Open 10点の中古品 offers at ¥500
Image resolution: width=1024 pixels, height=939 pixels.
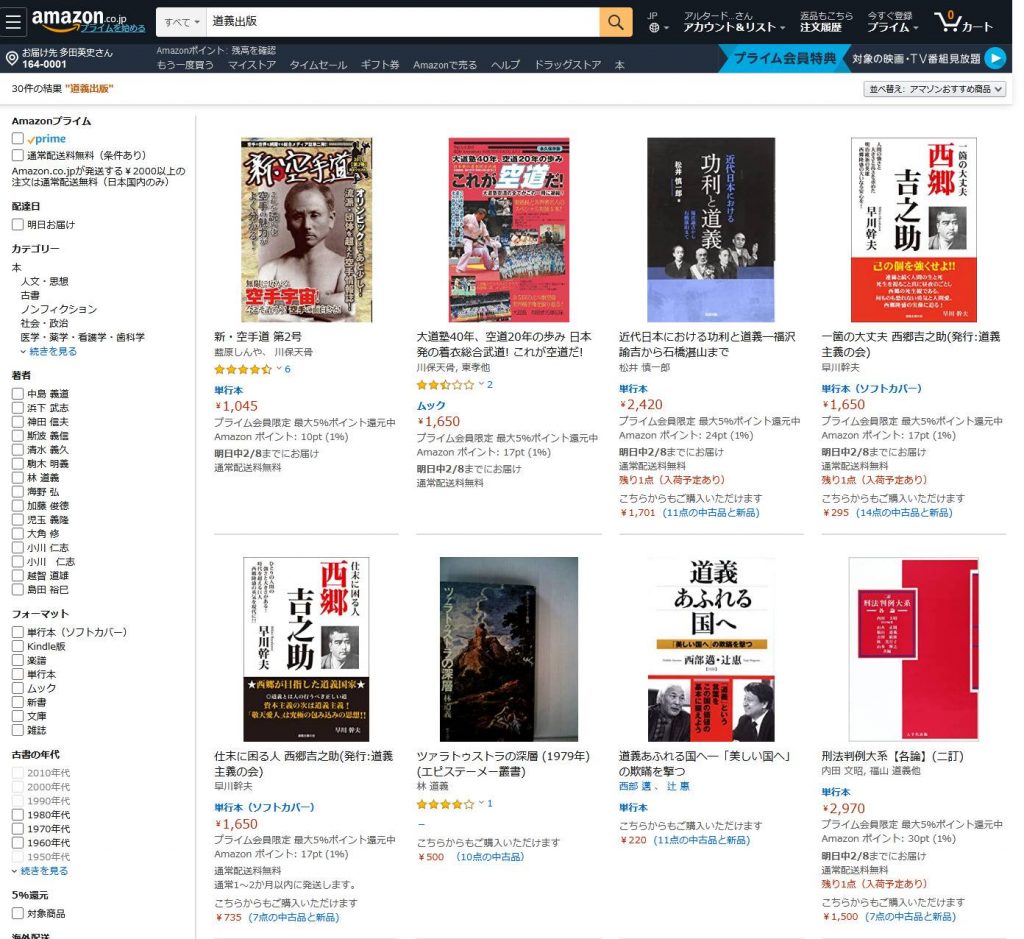(x=490, y=857)
